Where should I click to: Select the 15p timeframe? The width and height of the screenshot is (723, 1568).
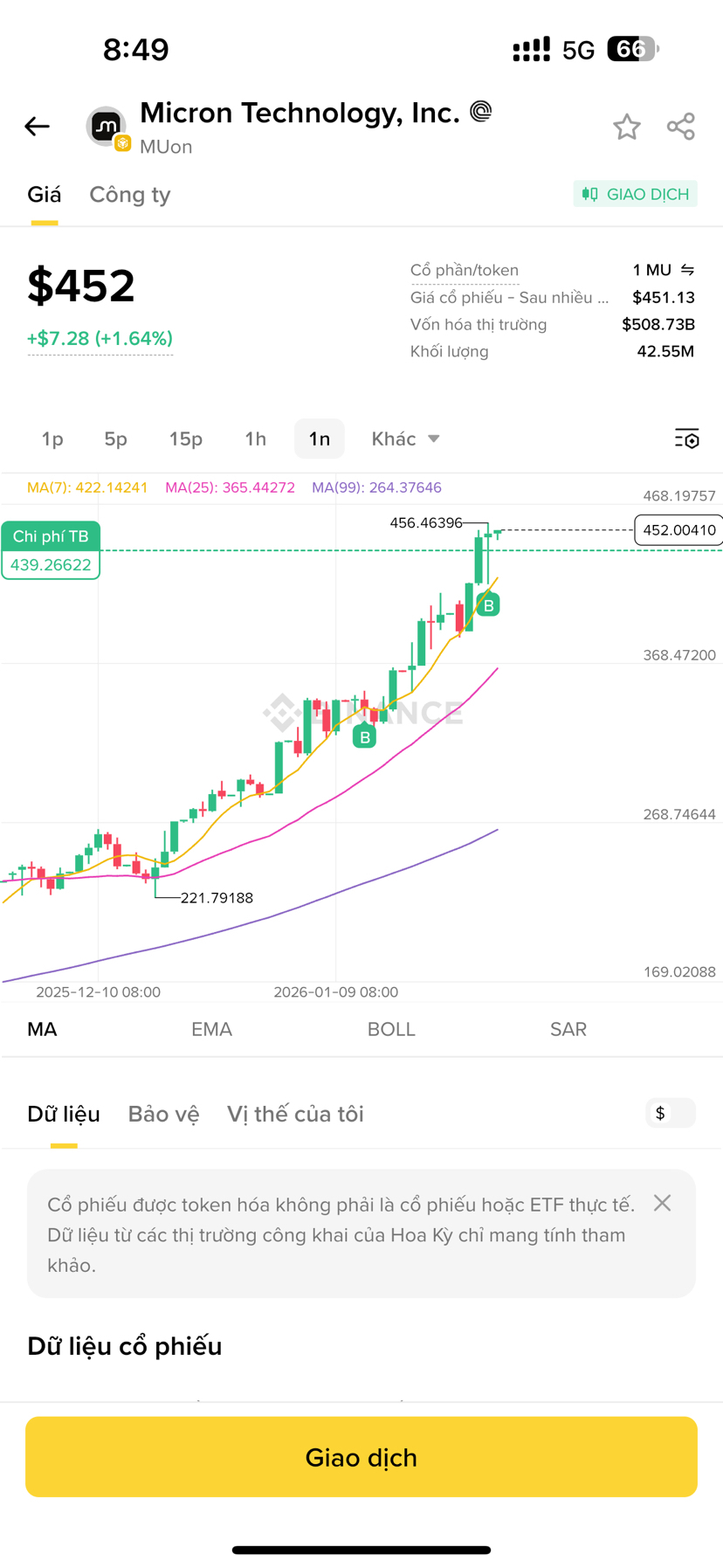tap(186, 439)
